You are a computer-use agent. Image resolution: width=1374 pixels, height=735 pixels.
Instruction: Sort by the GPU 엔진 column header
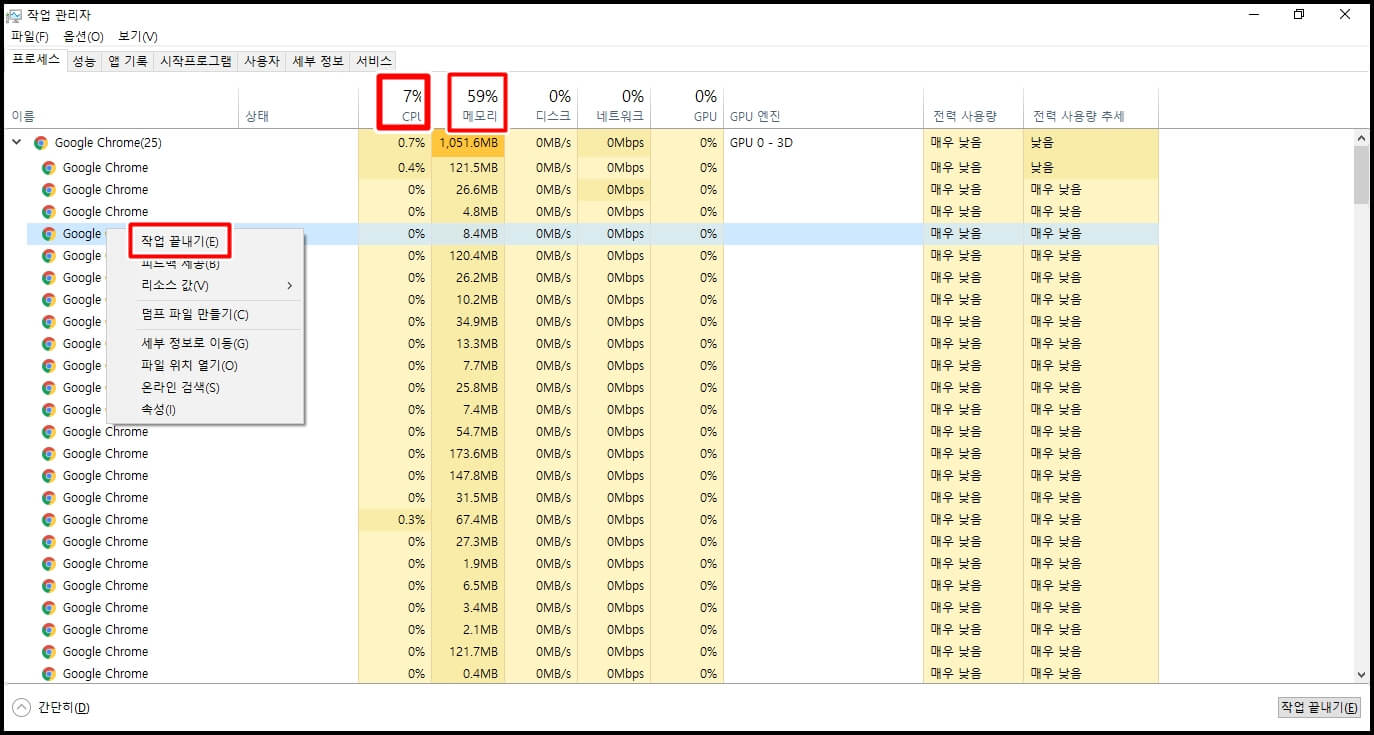pyautogui.click(x=823, y=107)
